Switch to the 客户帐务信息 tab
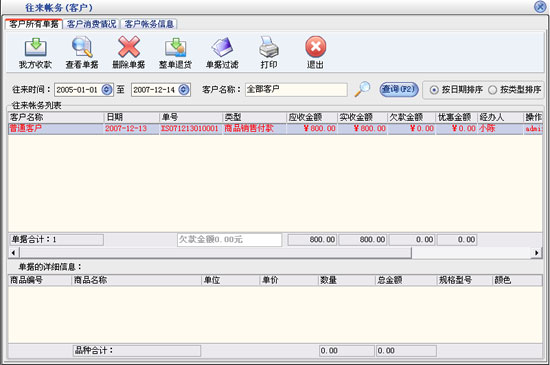The height and width of the screenshot is (365, 550). (149, 24)
